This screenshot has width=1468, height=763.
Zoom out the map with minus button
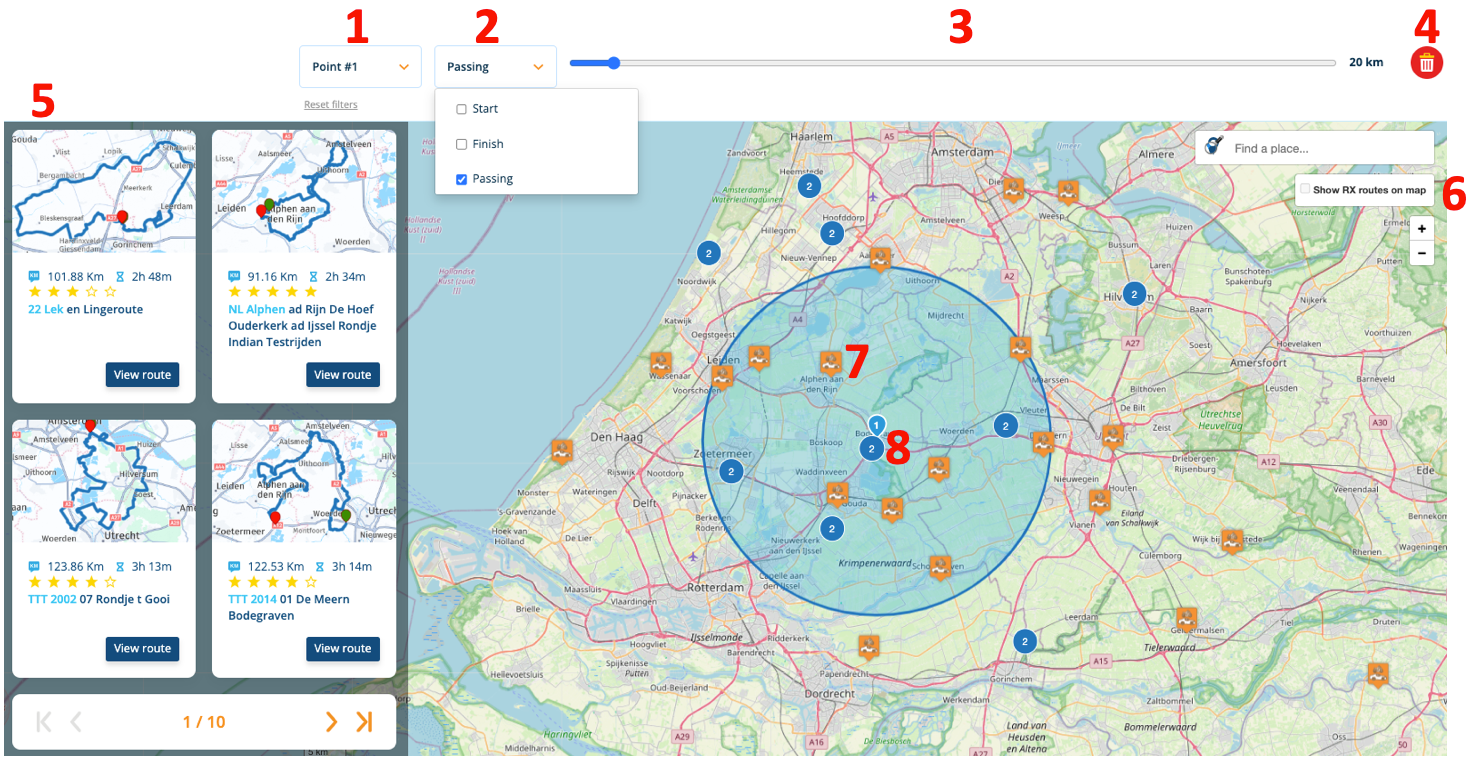pos(1422,253)
